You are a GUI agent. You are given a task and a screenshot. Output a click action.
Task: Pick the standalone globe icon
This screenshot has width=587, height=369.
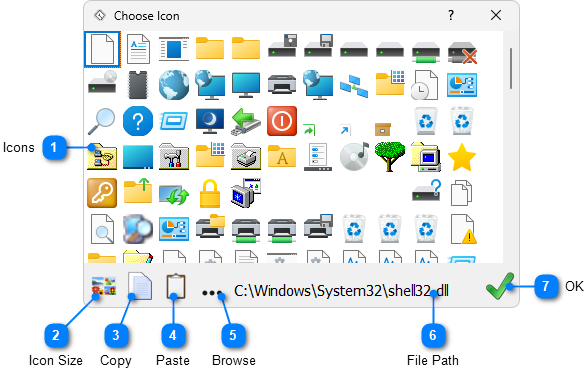tap(174, 85)
